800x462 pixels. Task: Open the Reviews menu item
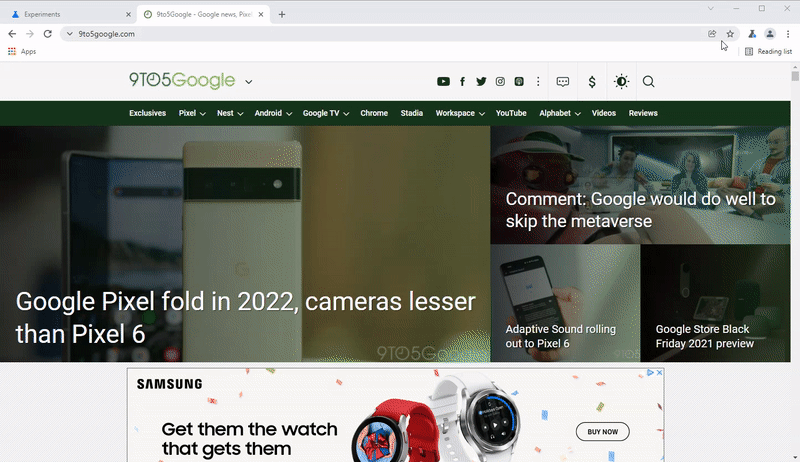pos(643,113)
